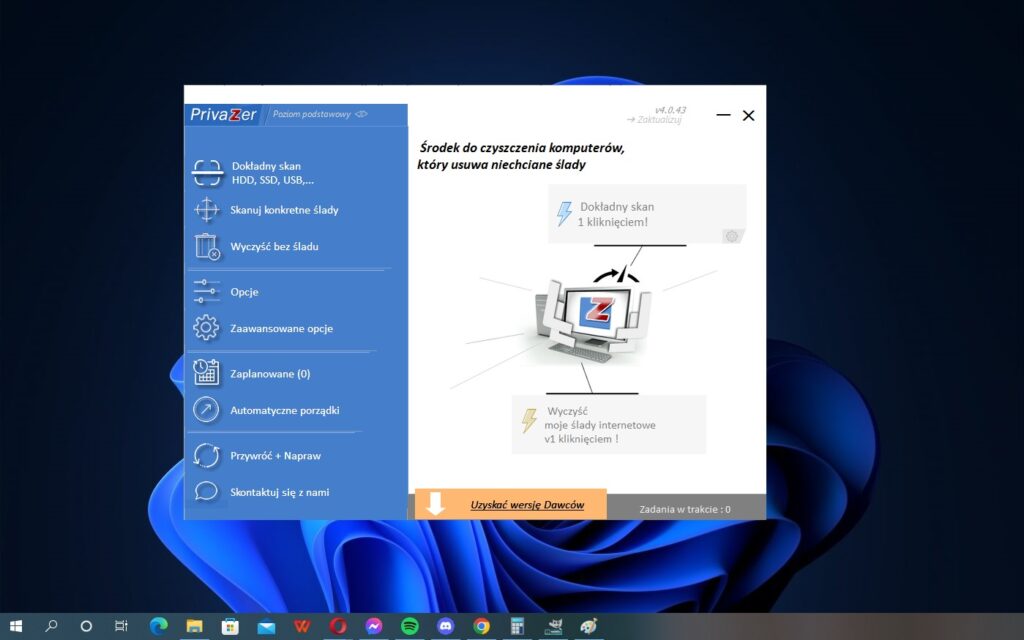Screen dimensions: 1024x640
Task: Start Dokładny skan 1 kliknięciem
Action: [647, 214]
